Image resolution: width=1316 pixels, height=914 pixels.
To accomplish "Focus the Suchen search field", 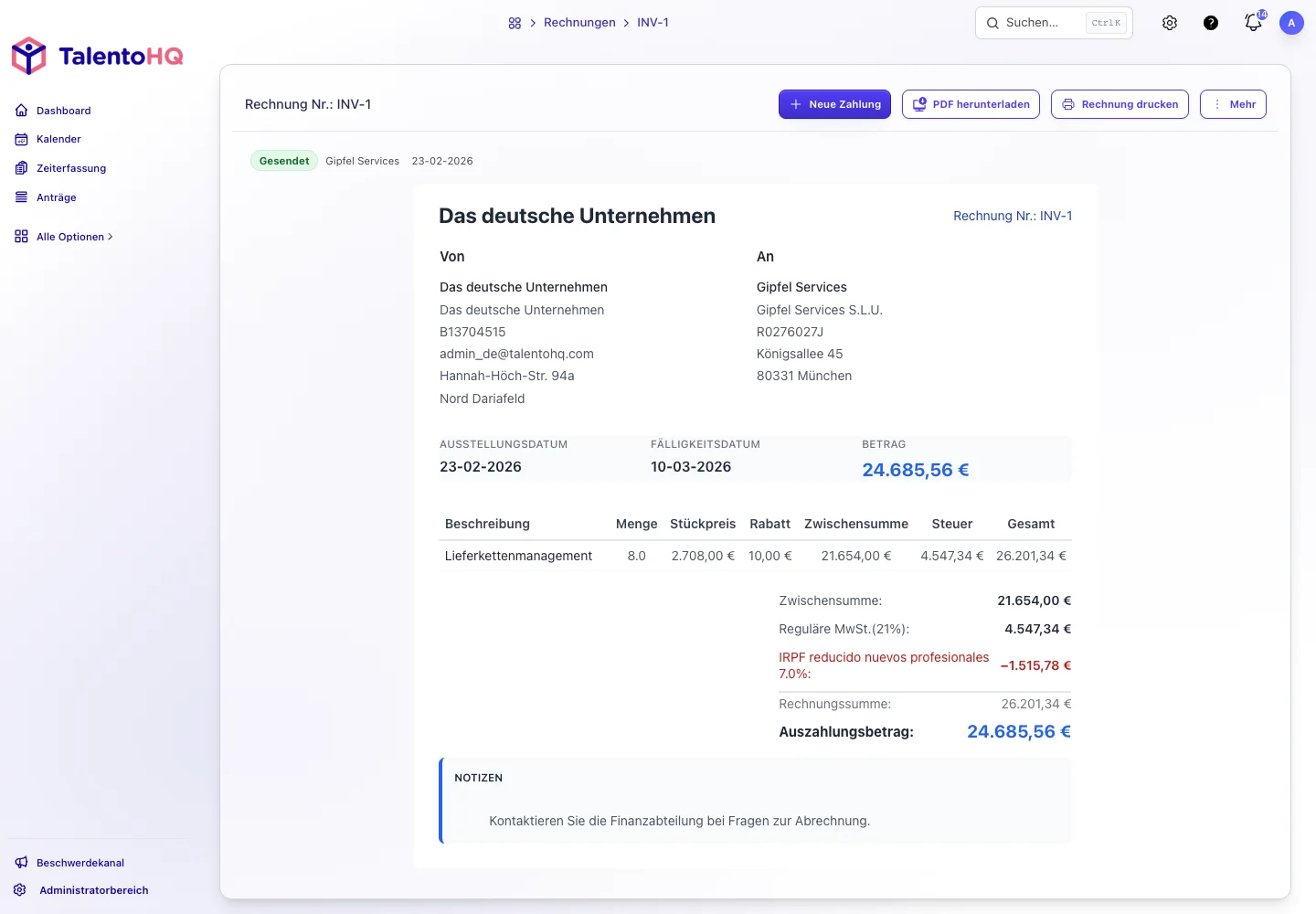I will click(x=1054, y=23).
